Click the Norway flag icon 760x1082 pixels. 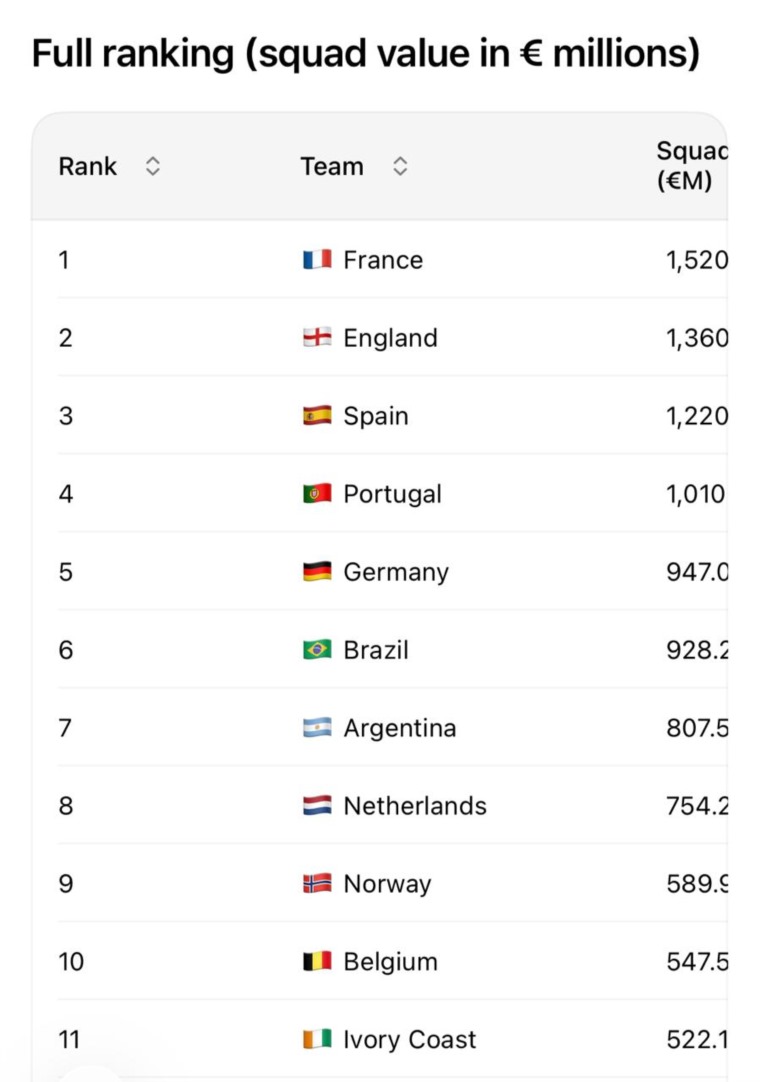[317, 883]
